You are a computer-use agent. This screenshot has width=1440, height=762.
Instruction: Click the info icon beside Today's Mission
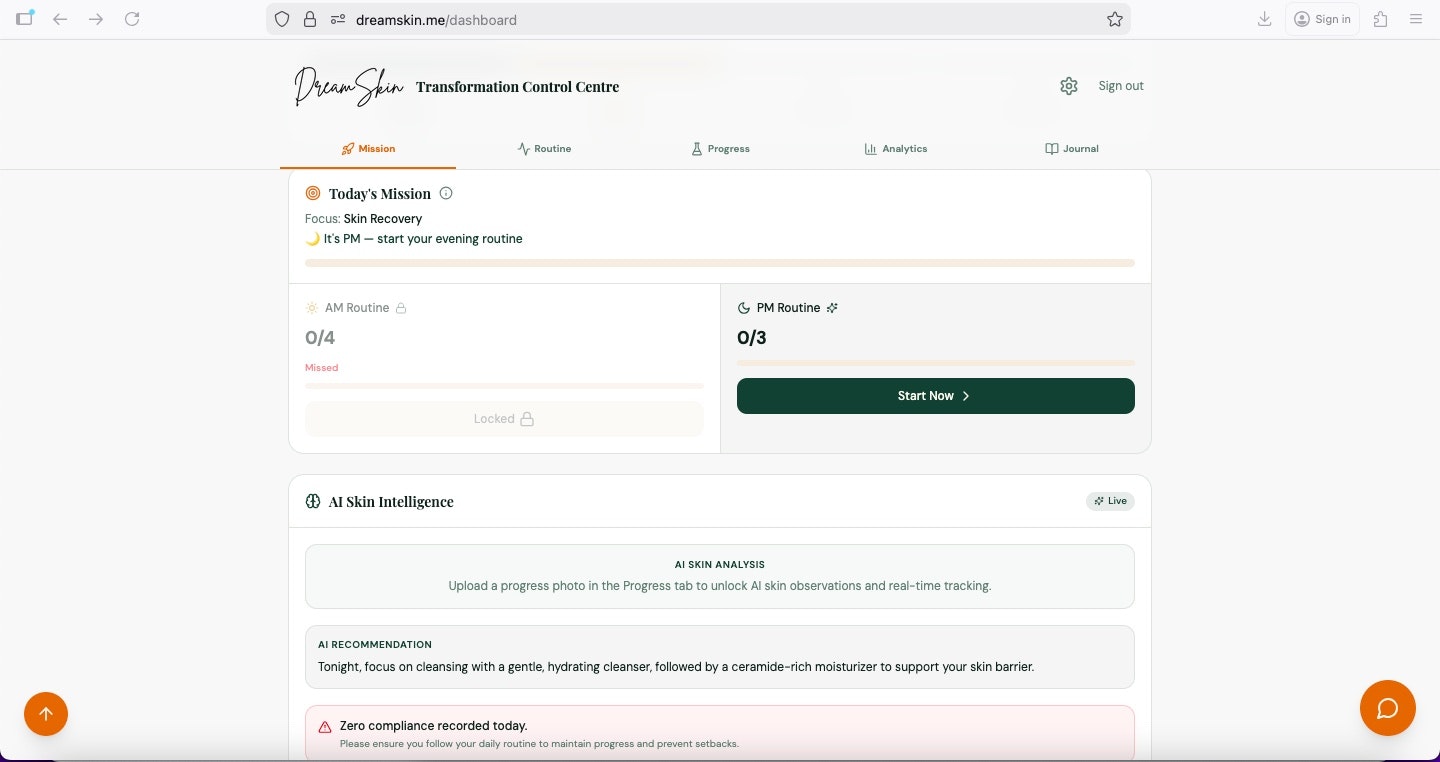[x=446, y=193]
